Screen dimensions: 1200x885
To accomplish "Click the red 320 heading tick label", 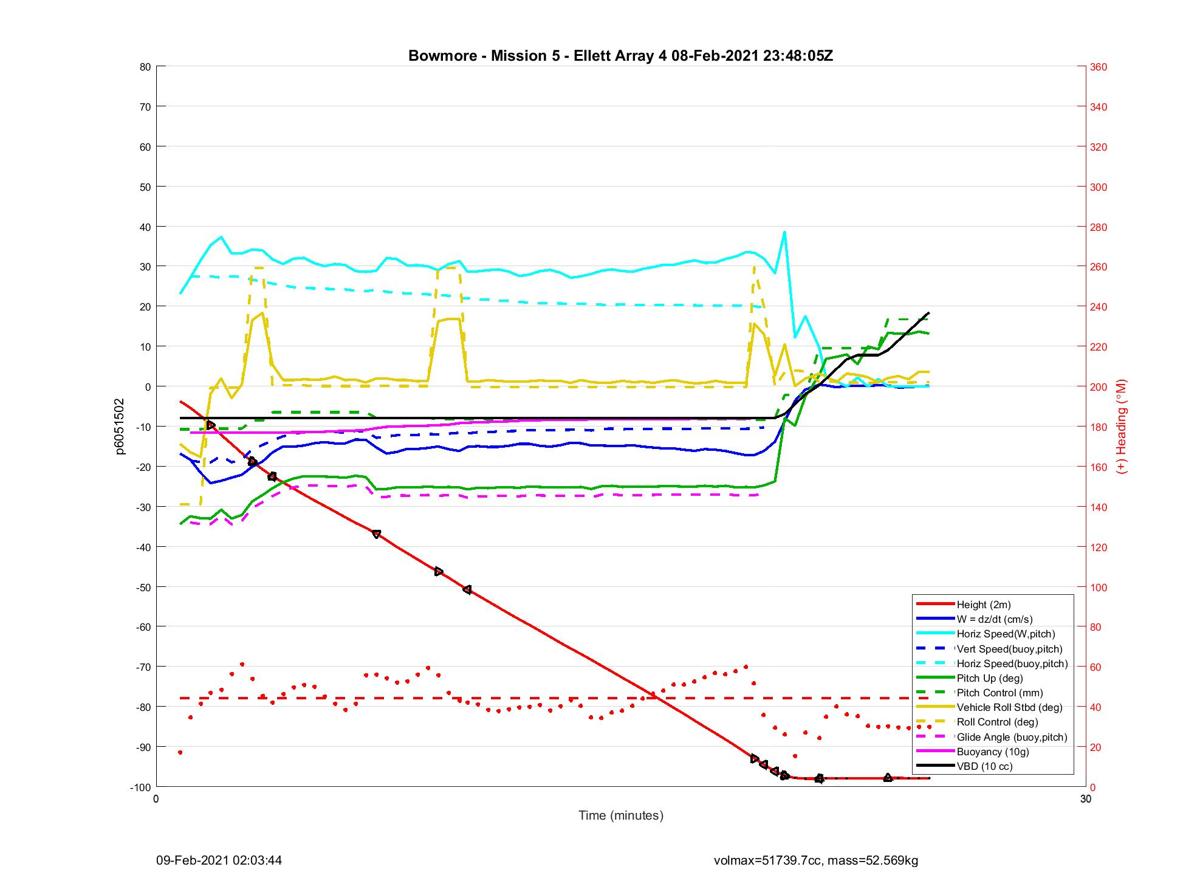I will pos(1099,147).
